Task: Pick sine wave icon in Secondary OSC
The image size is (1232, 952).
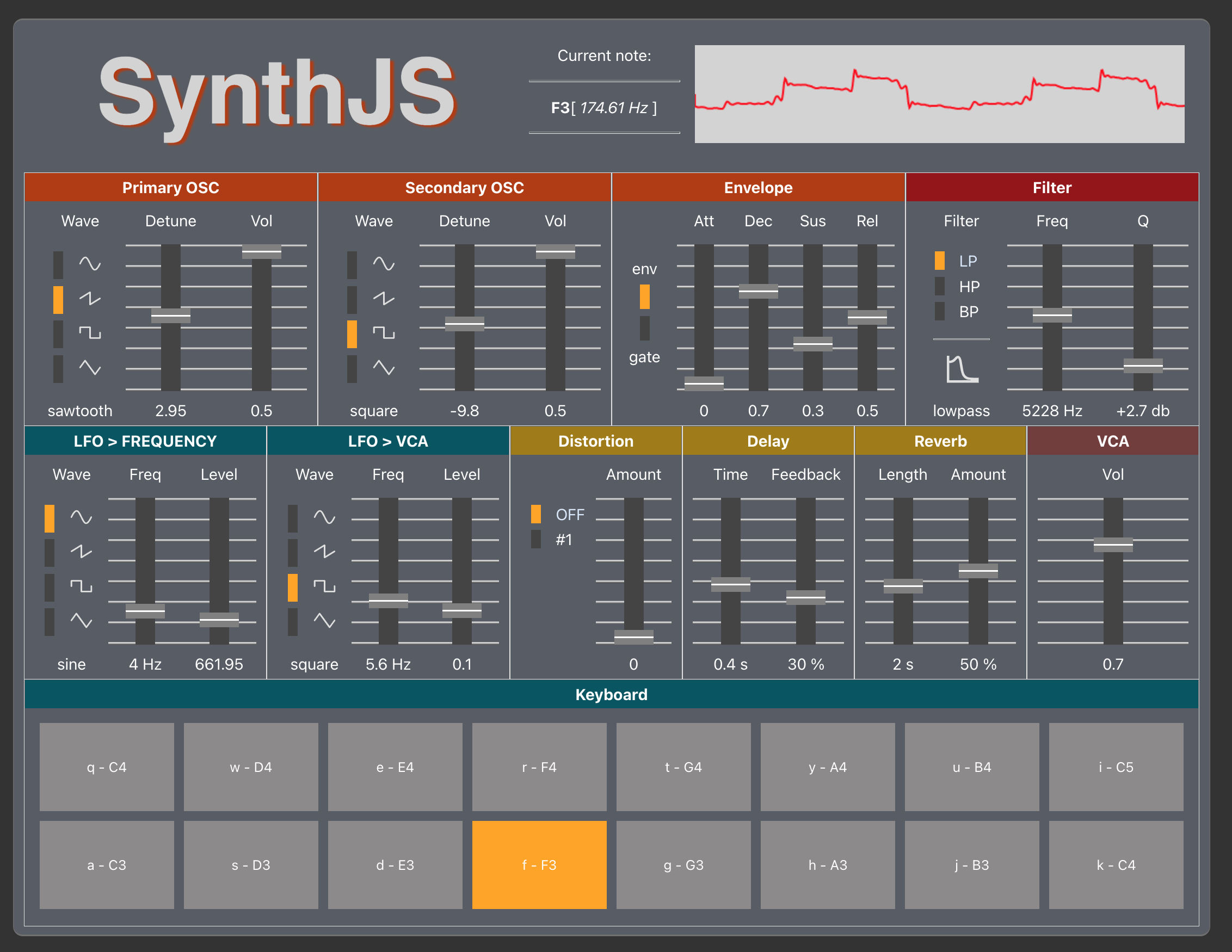Action: [x=384, y=263]
